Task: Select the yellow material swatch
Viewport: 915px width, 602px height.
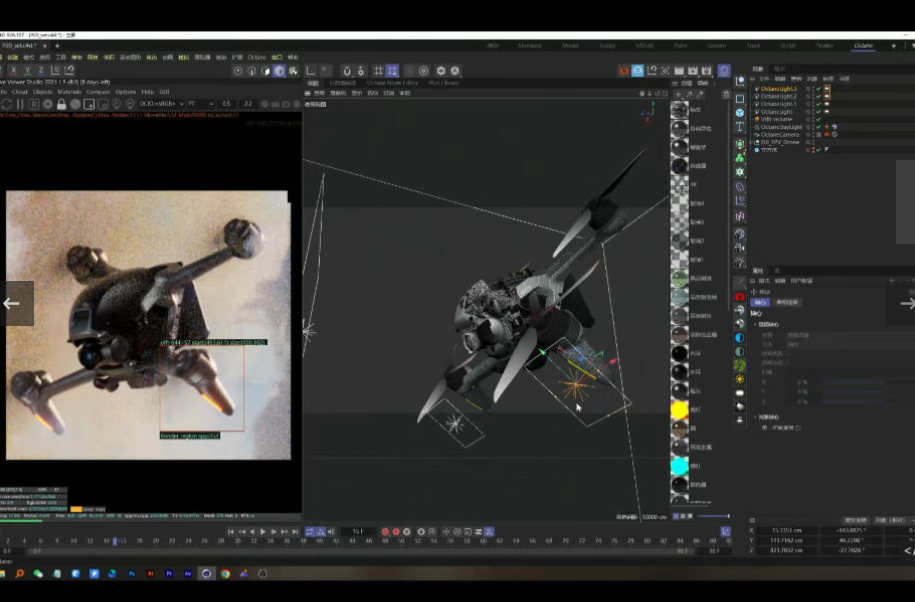Action: 679,410
